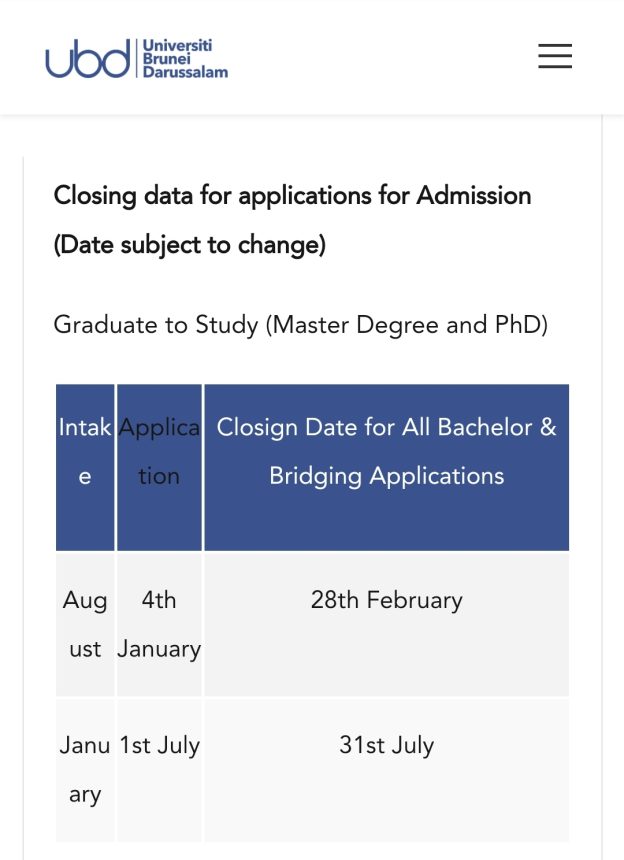Viewport: 624px width, 860px height.
Task: Select the January intake row
Action: click(85, 769)
